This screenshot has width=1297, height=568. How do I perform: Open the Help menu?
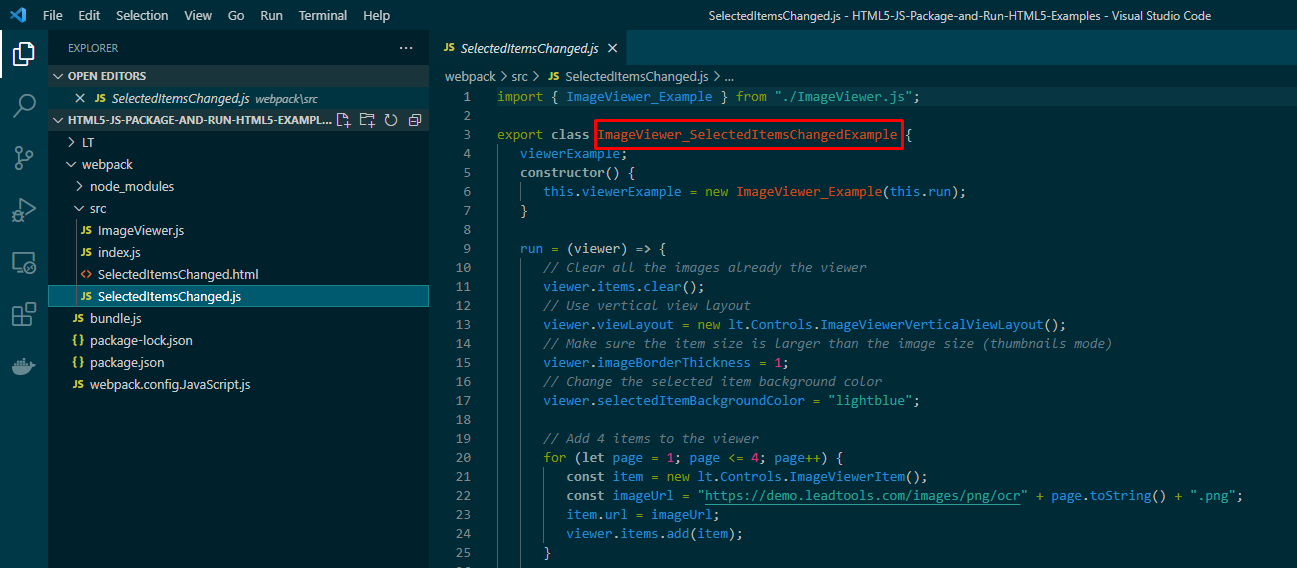[x=377, y=16]
